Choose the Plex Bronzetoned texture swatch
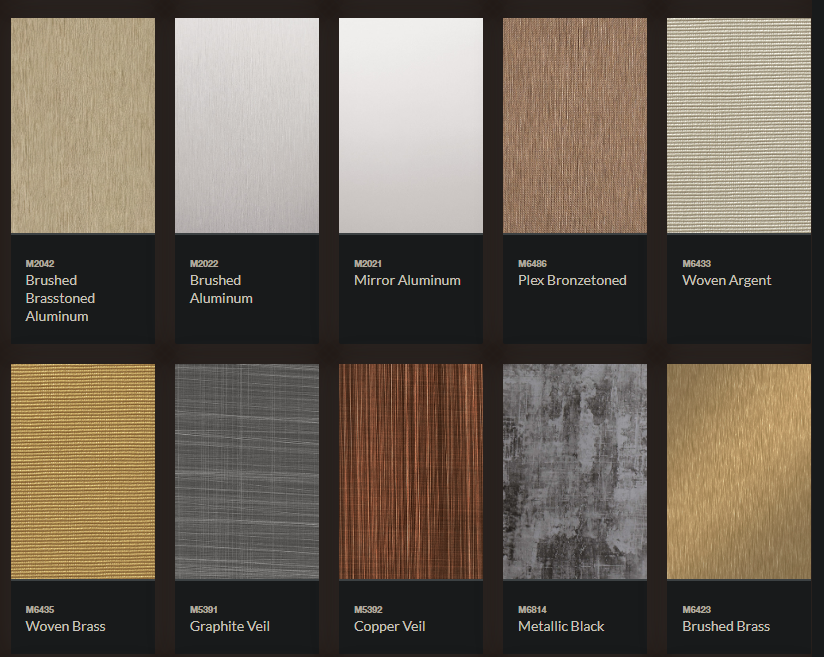Screen dimensions: 824x657 575,126
